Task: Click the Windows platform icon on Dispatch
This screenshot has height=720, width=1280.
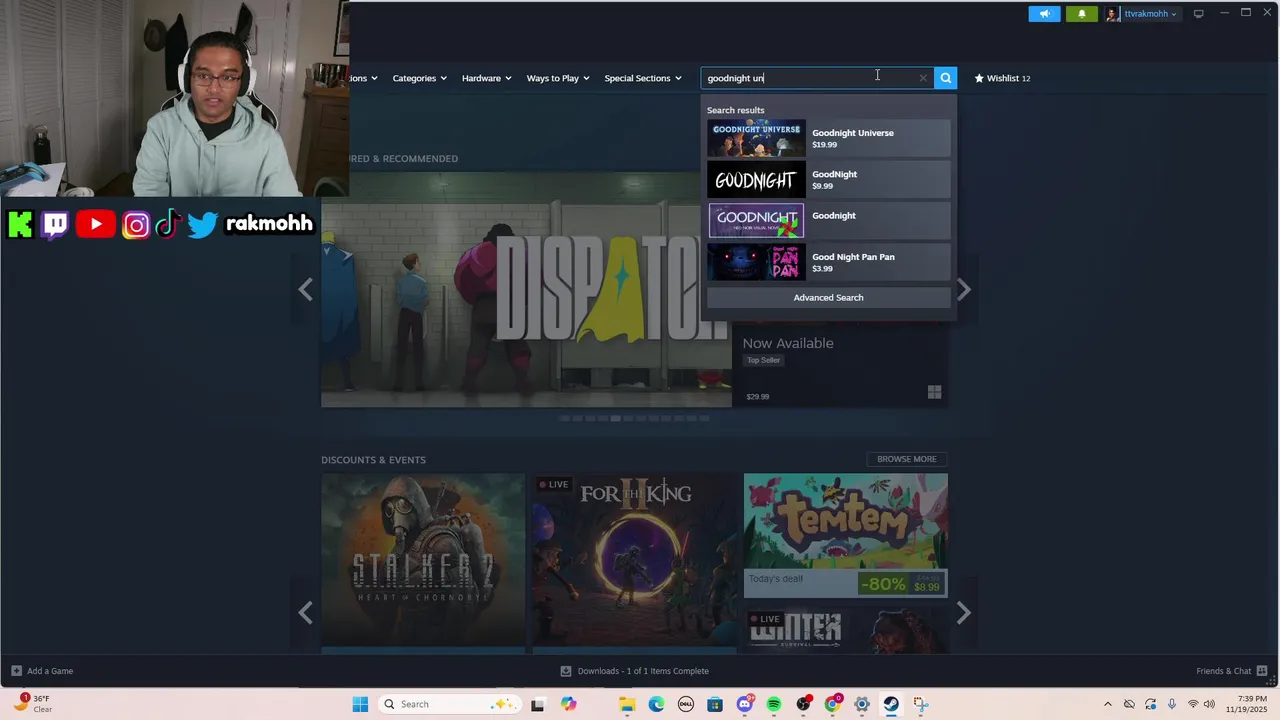Action: [x=934, y=392]
